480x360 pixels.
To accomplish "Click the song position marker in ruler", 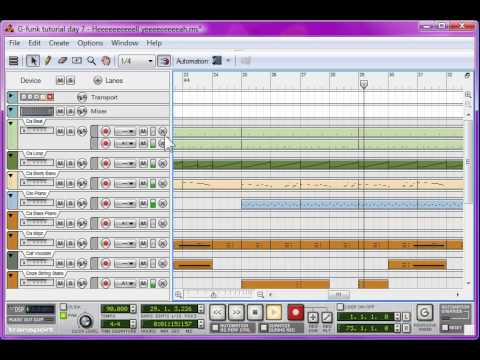I will click(364, 84).
